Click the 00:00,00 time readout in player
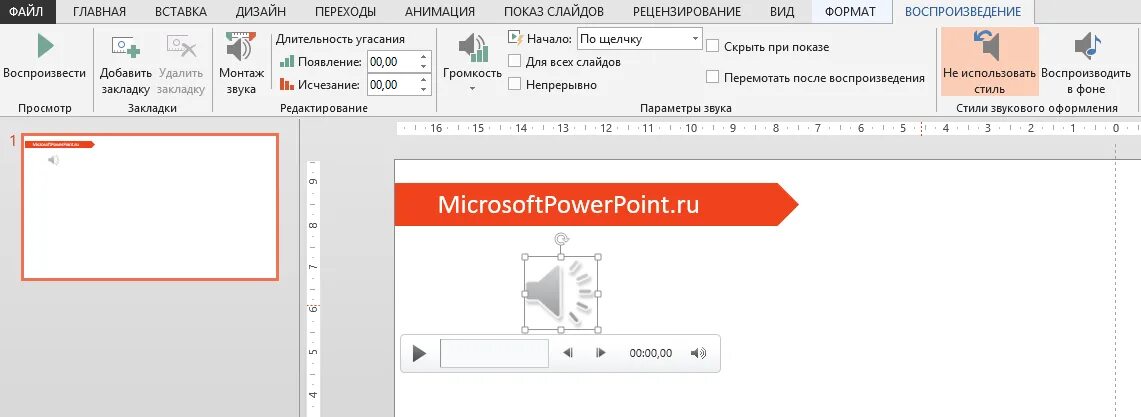The width and height of the screenshot is (1141, 417). tap(651, 353)
